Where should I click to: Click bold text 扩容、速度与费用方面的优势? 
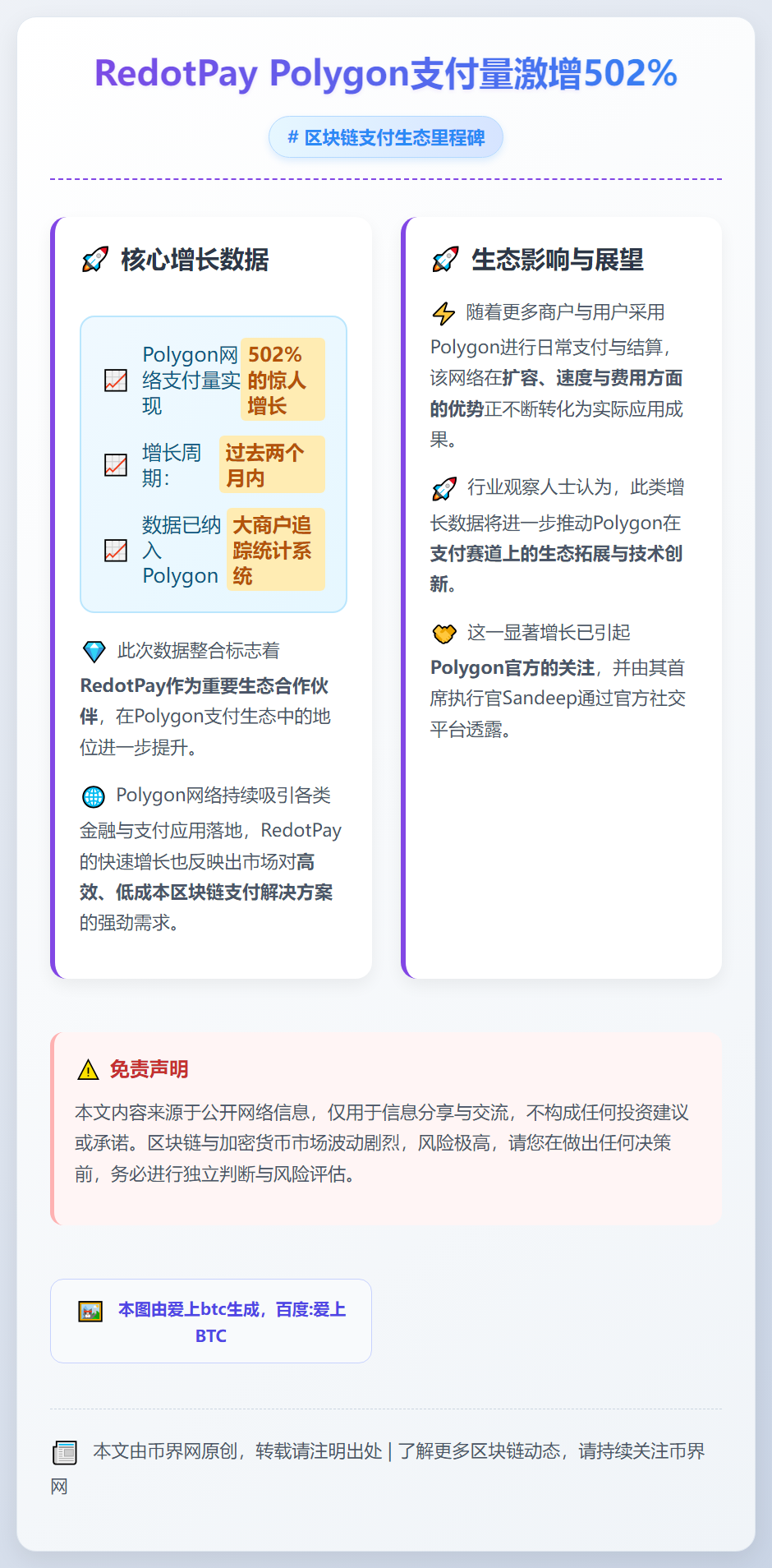pos(557,394)
